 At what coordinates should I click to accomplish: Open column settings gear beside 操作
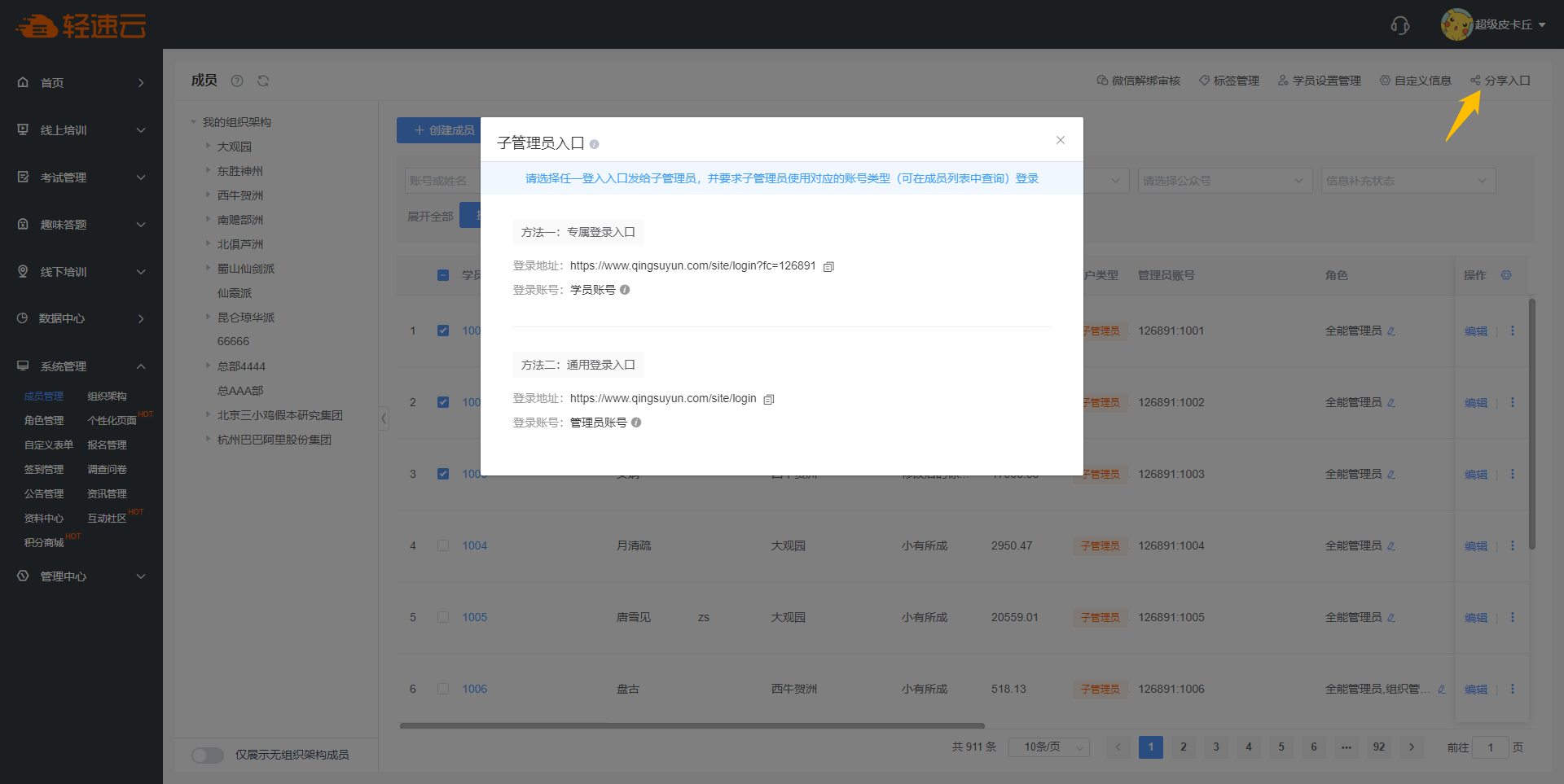(x=1506, y=275)
